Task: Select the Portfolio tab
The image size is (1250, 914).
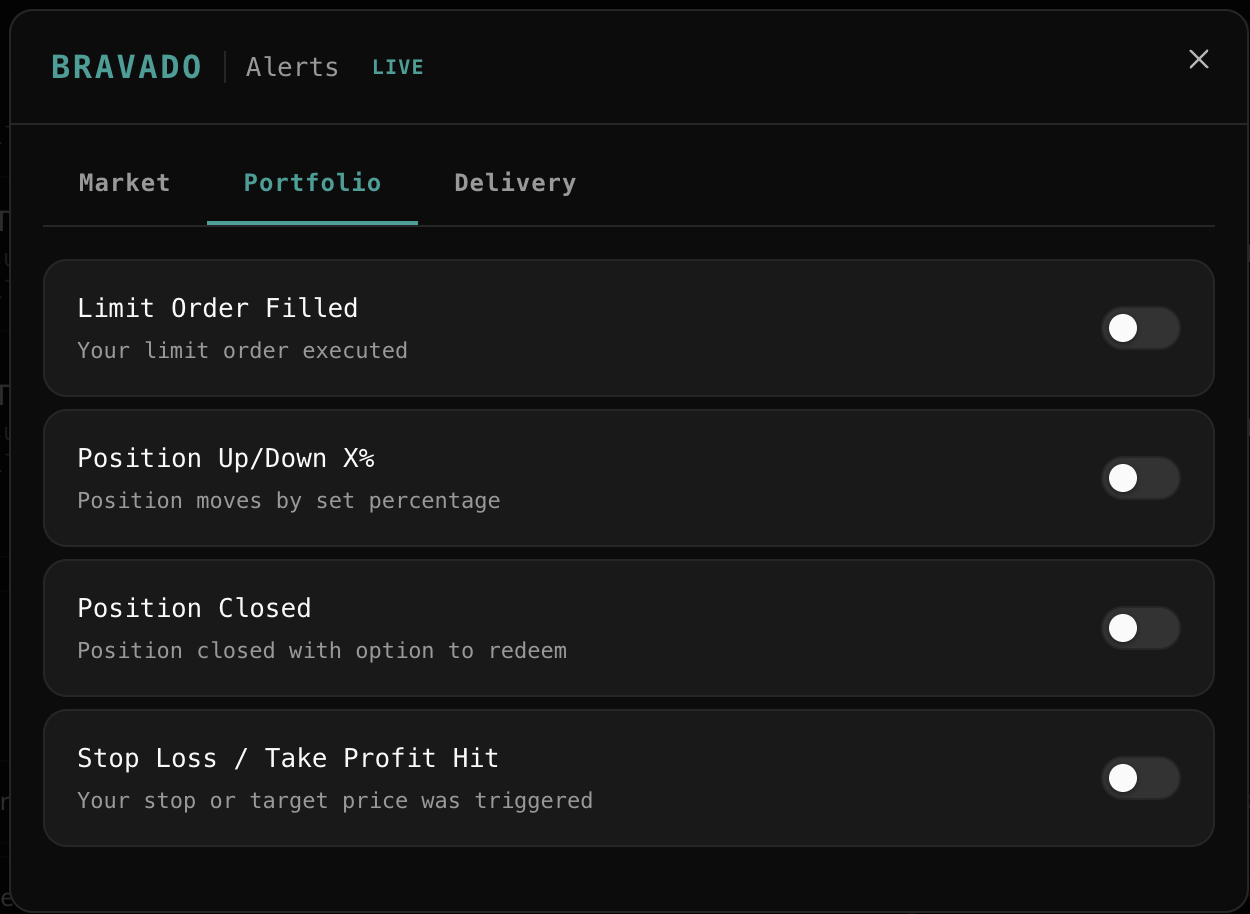Action: pyautogui.click(x=312, y=183)
